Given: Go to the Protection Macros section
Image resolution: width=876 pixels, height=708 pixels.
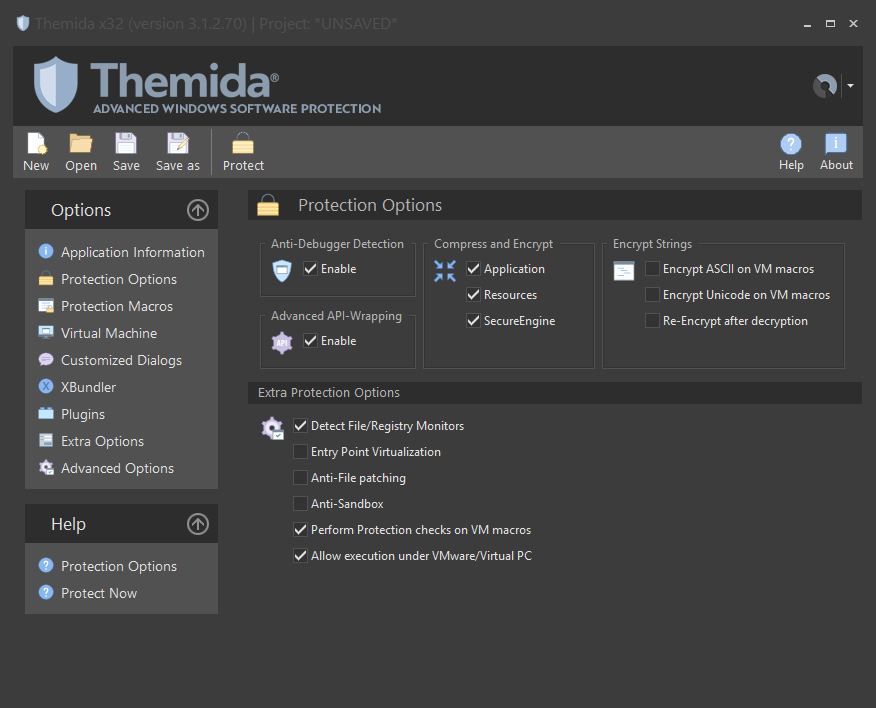Looking at the screenshot, I should 117,306.
